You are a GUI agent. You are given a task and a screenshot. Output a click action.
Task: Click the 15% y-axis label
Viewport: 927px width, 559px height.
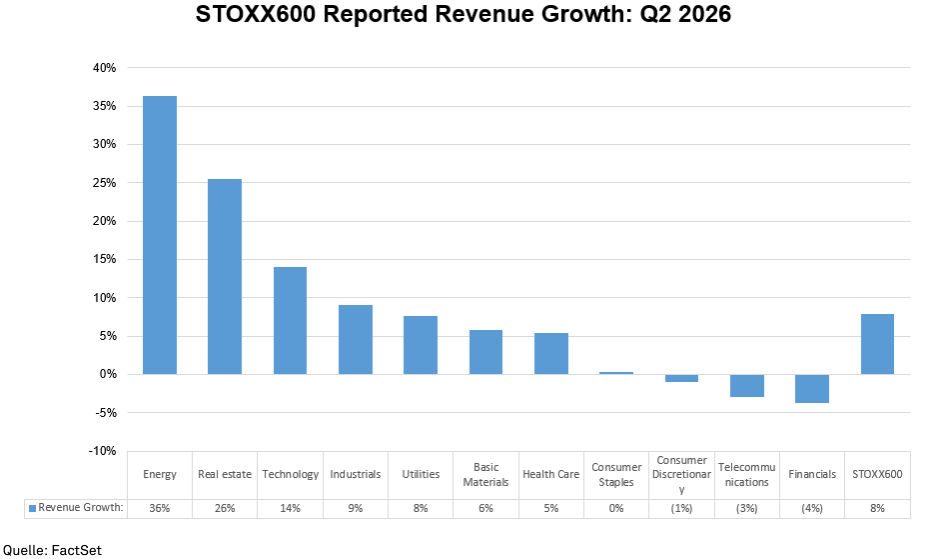(x=105, y=259)
